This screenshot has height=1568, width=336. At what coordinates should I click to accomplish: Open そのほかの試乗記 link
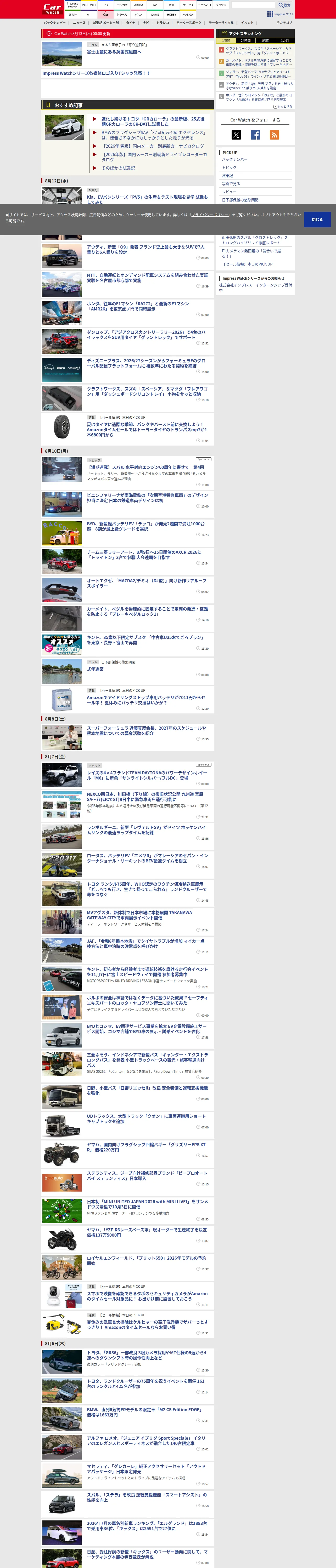(x=118, y=168)
